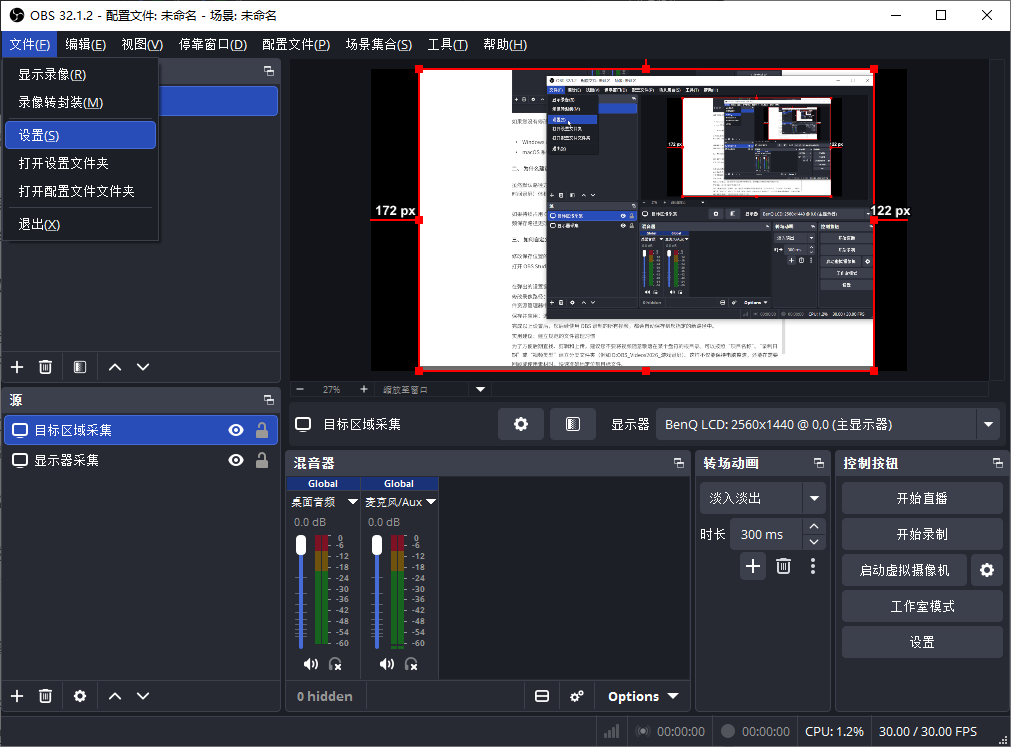1011x747 pixels.
Task: Open transition properties three-dot menu
Action: point(812,567)
